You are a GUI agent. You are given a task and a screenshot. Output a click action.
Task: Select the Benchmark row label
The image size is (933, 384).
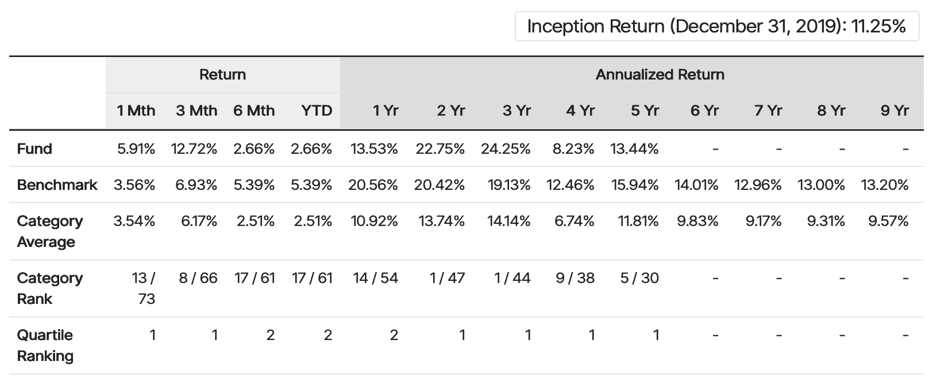57,185
